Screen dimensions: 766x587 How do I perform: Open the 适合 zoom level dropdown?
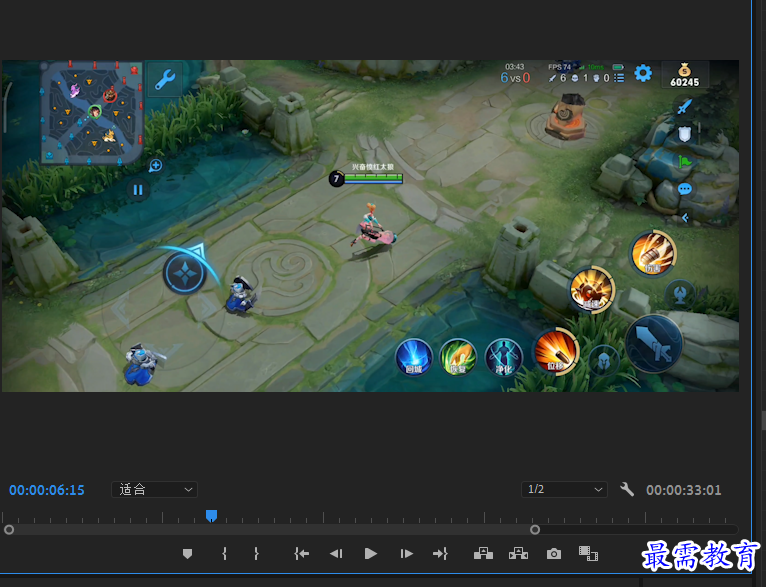point(154,489)
